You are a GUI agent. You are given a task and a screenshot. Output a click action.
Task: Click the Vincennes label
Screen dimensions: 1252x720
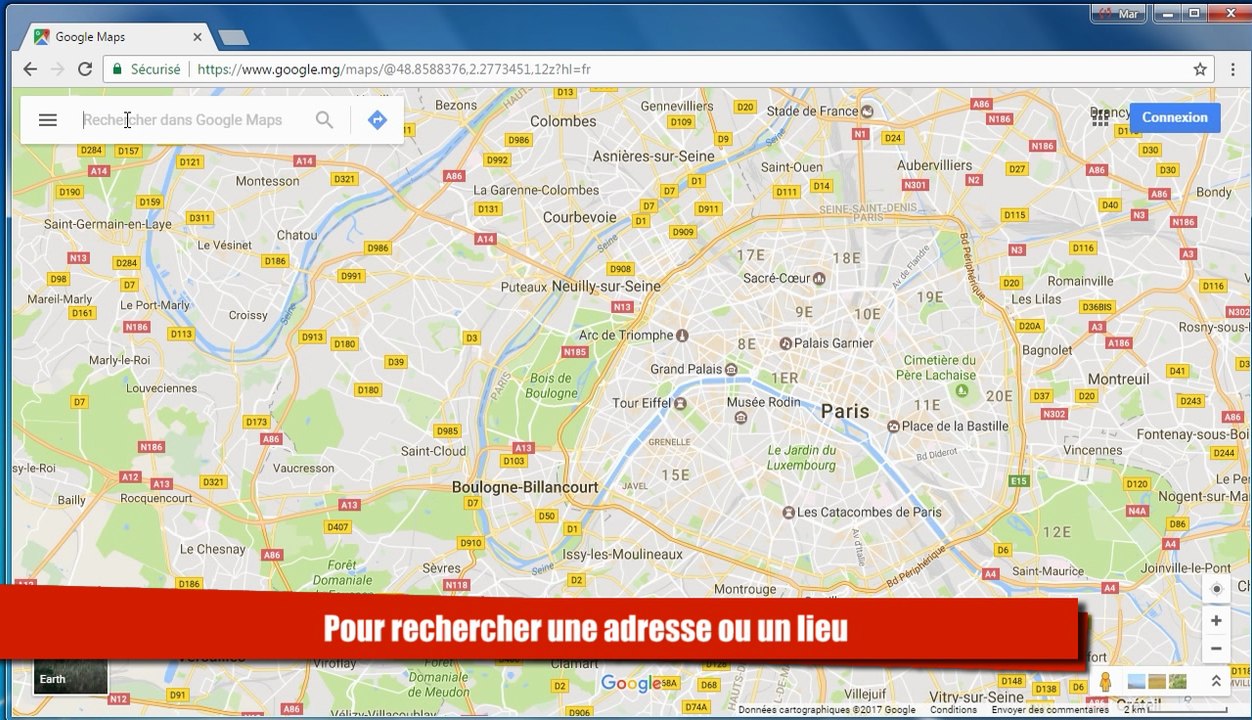[x=1092, y=450]
